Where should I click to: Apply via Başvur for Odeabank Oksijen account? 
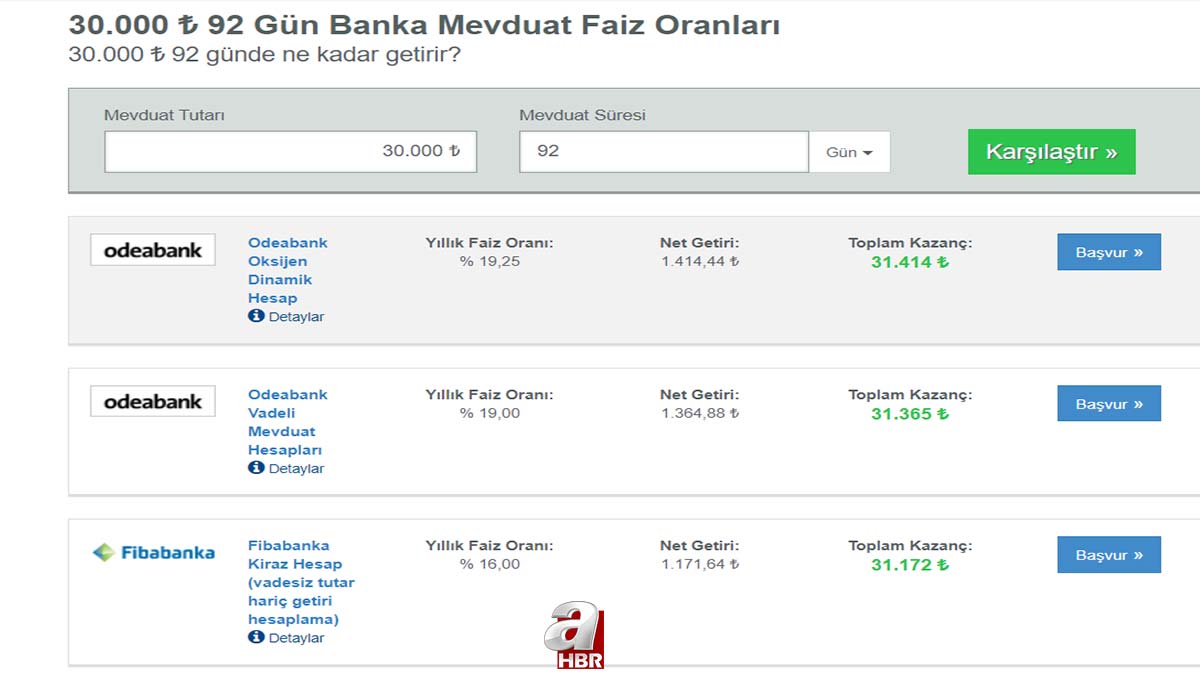tap(1108, 252)
